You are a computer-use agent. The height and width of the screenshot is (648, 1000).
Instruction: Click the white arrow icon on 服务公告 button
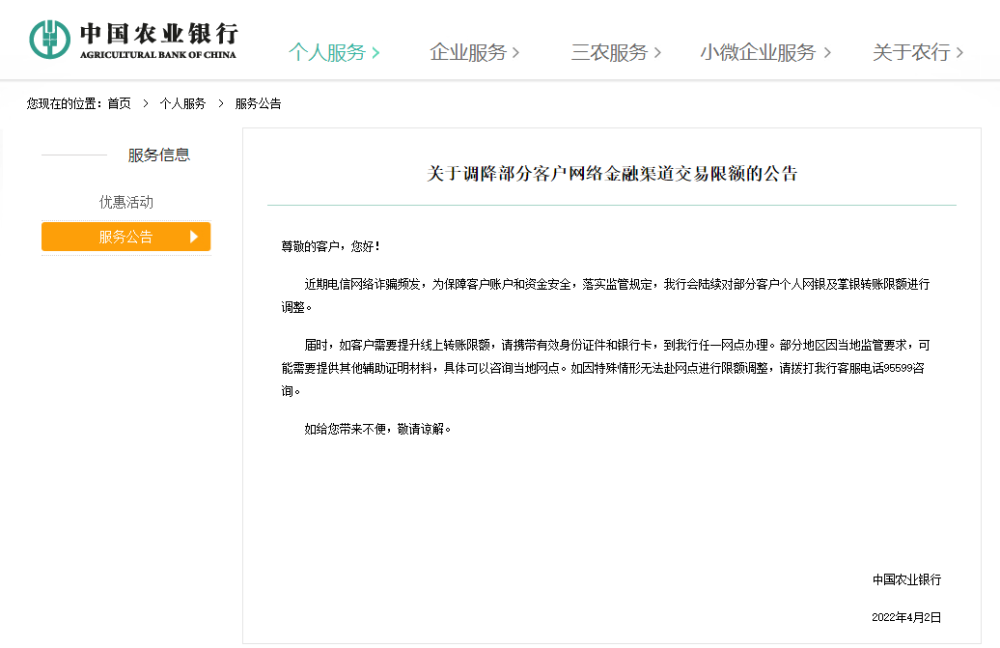194,237
